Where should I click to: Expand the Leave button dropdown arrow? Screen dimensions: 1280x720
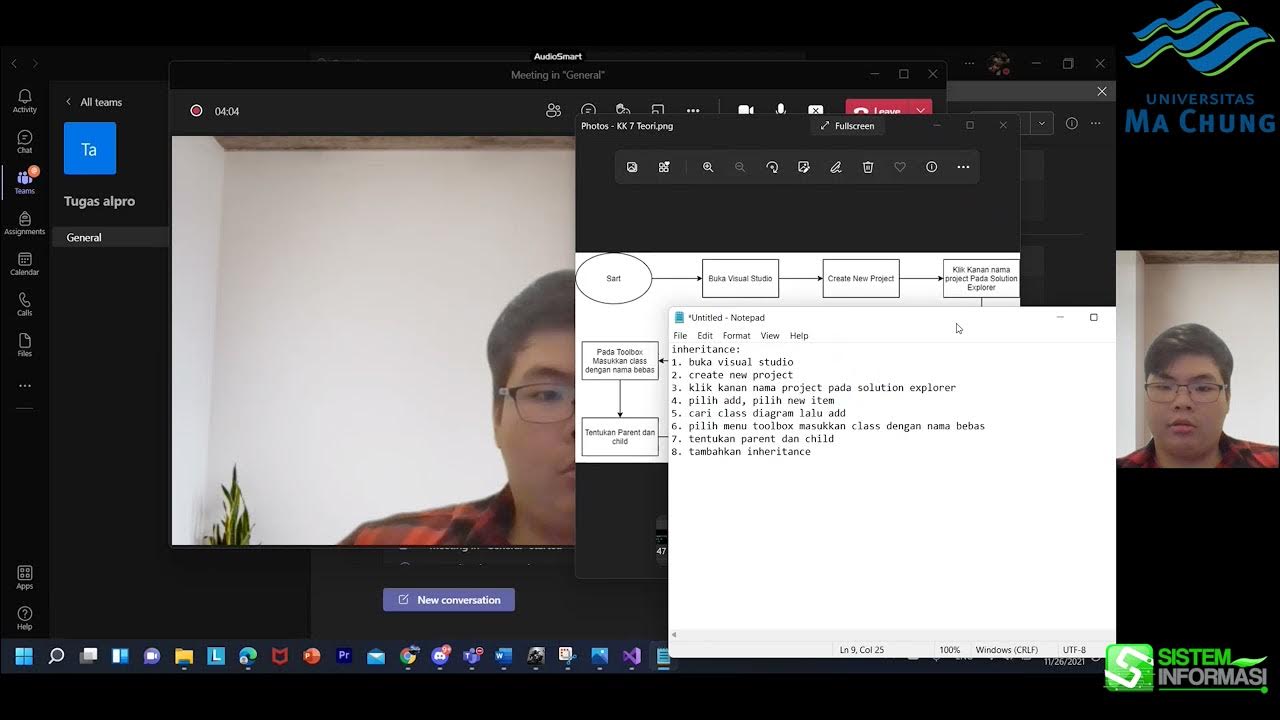(921, 111)
